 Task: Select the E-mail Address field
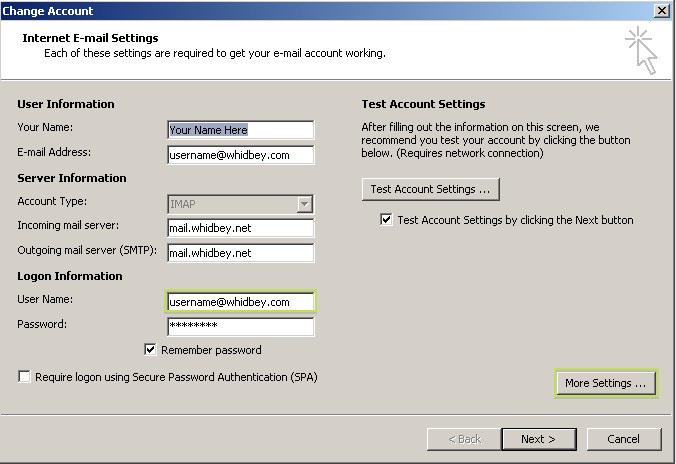tap(241, 155)
